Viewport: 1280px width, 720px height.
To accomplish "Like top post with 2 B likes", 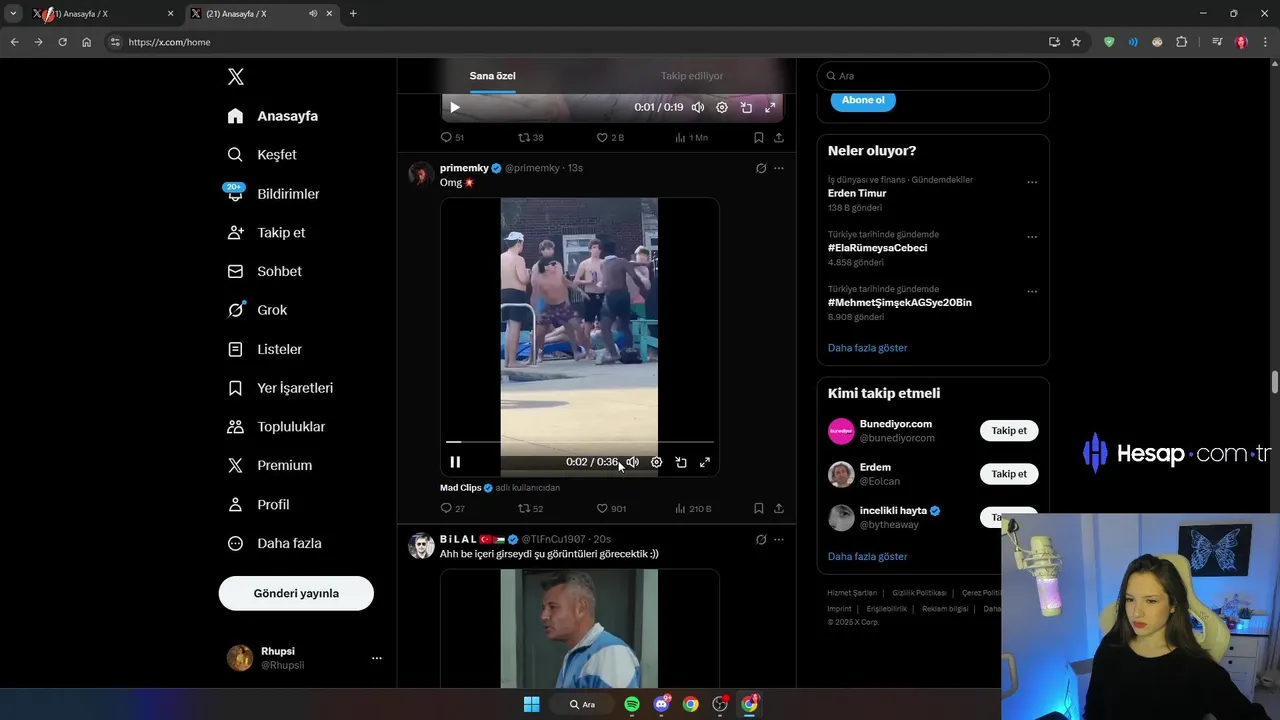I will coord(610,137).
